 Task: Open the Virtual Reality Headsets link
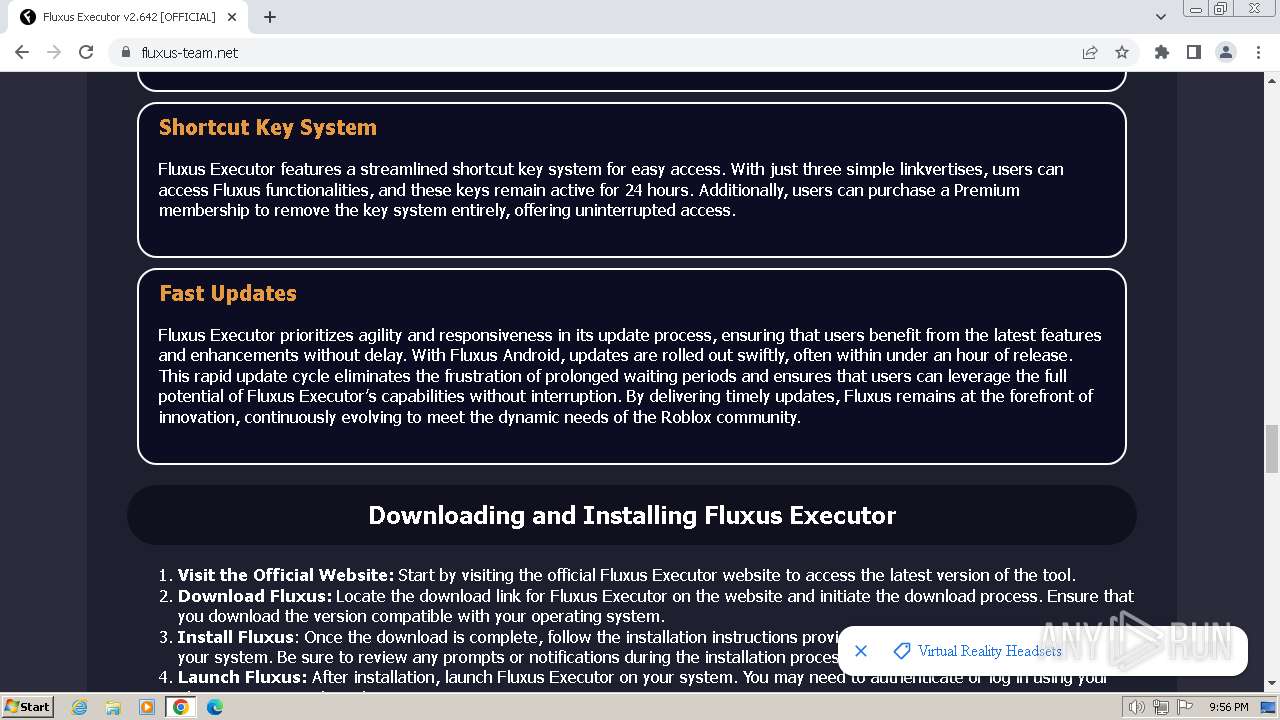pyautogui.click(x=990, y=651)
